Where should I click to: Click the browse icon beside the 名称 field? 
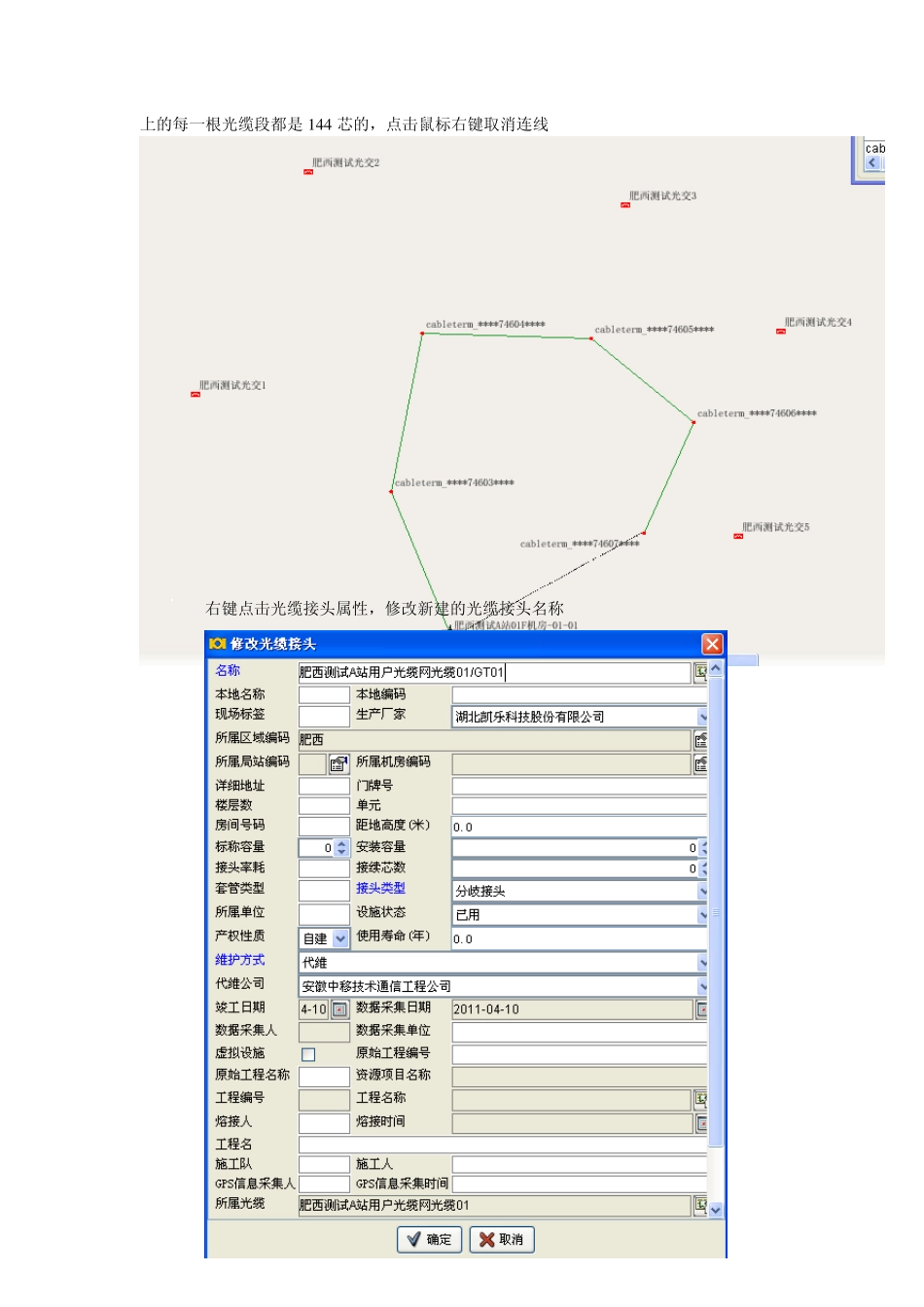pyautogui.click(x=699, y=672)
